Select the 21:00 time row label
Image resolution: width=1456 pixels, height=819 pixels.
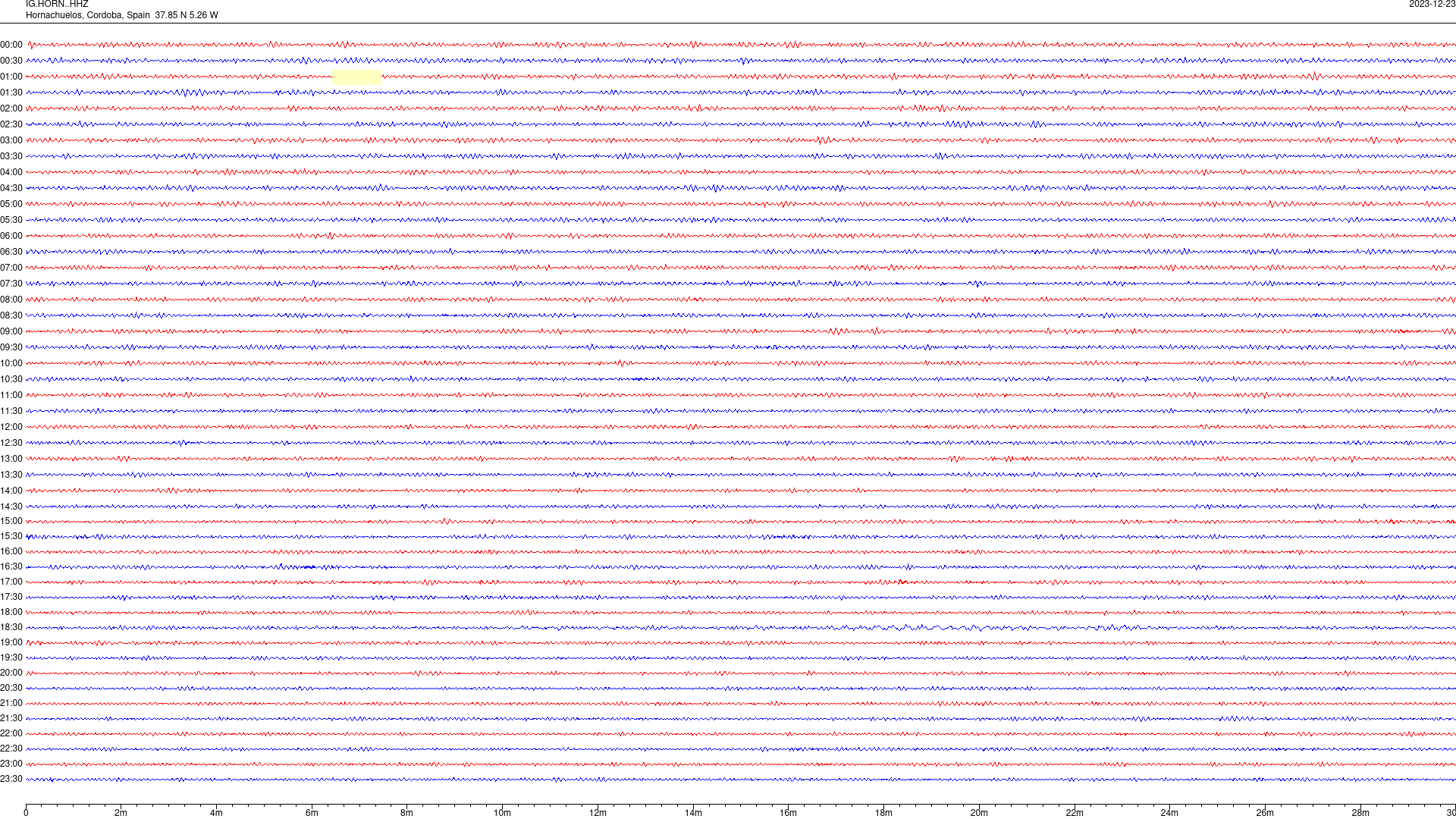(x=11, y=703)
